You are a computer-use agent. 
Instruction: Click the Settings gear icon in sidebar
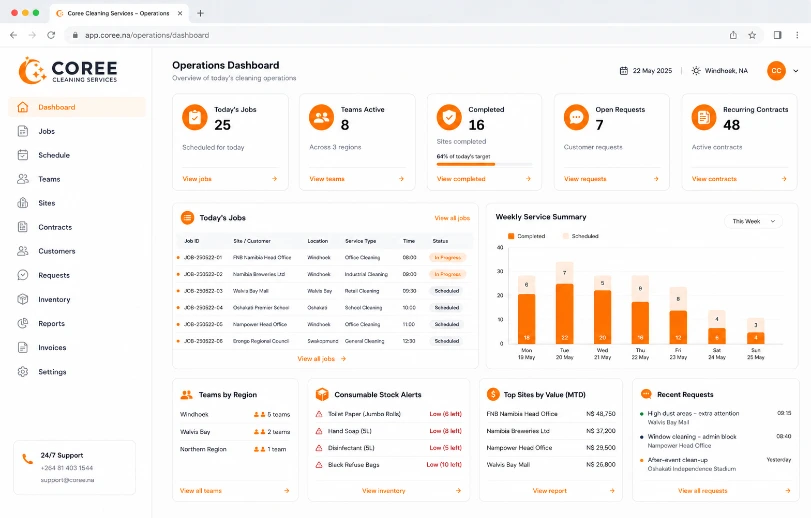coord(23,372)
